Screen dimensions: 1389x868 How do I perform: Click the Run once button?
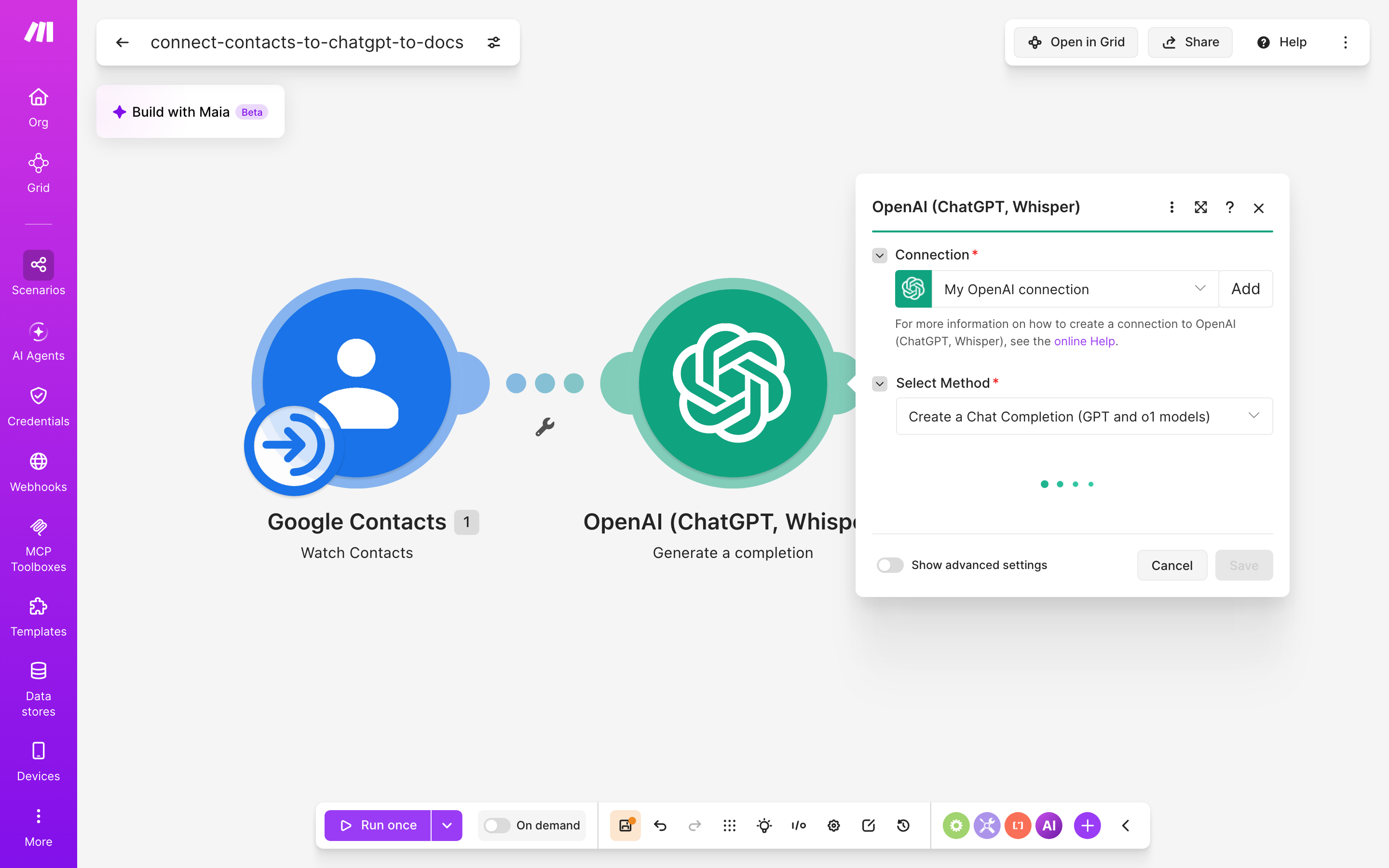click(378, 826)
